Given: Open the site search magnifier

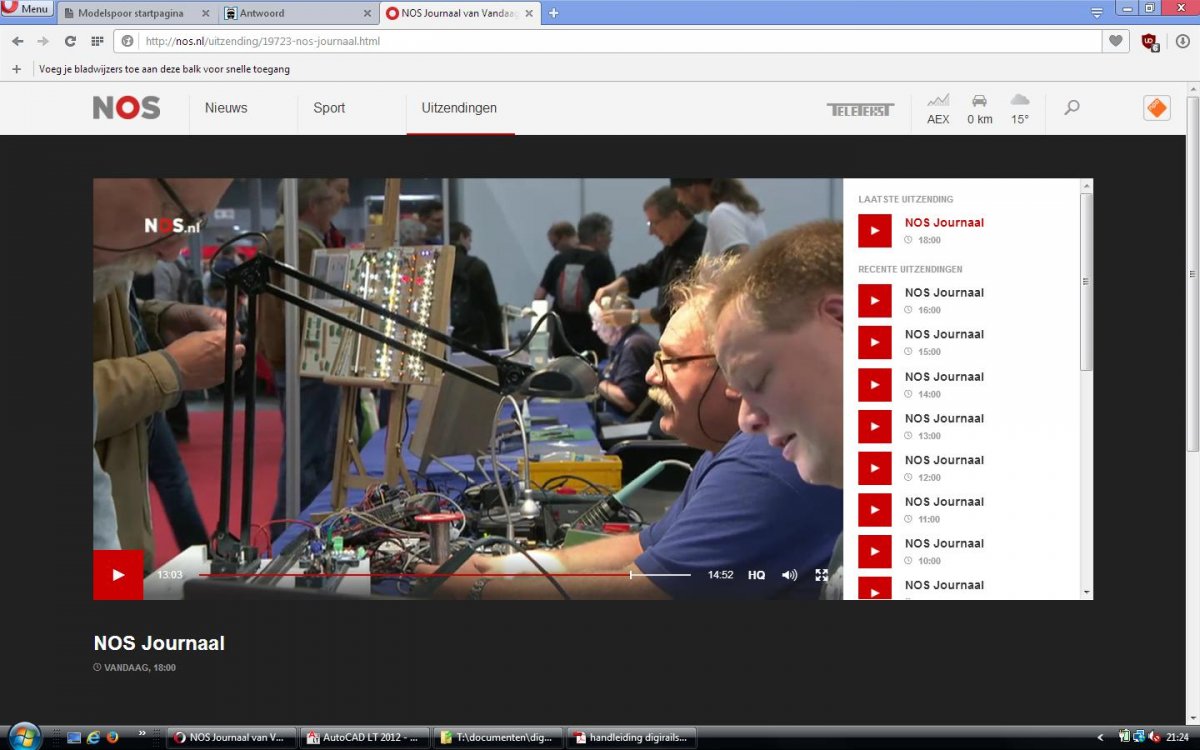Looking at the screenshot, I should 1072,107.
